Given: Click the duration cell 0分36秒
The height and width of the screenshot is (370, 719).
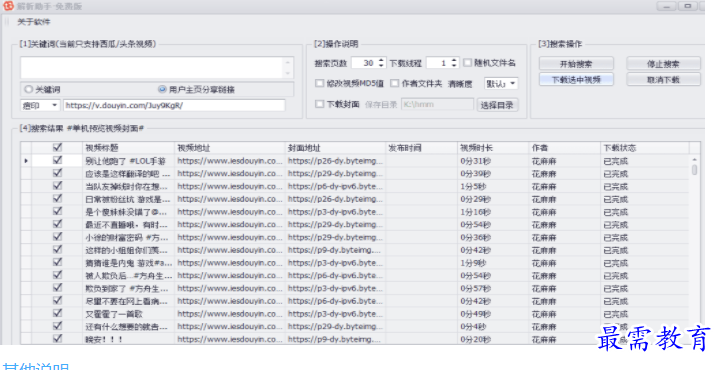Looking at the screenshot, I should coord(476,237).
